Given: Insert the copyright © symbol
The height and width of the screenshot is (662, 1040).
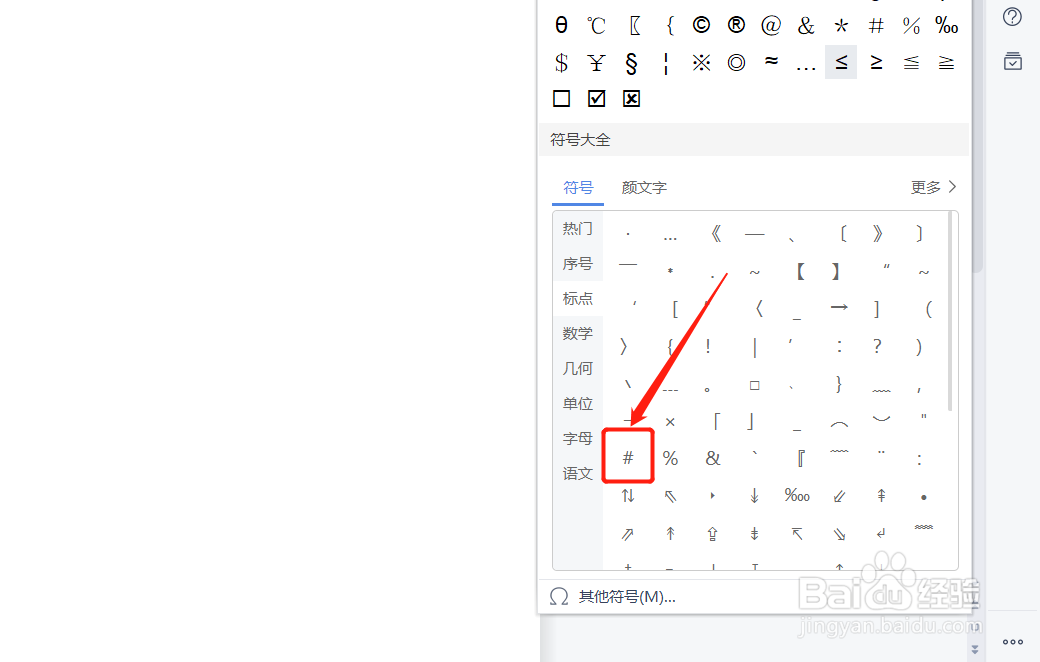Looking at the screenshot, I should pos(701,25).
